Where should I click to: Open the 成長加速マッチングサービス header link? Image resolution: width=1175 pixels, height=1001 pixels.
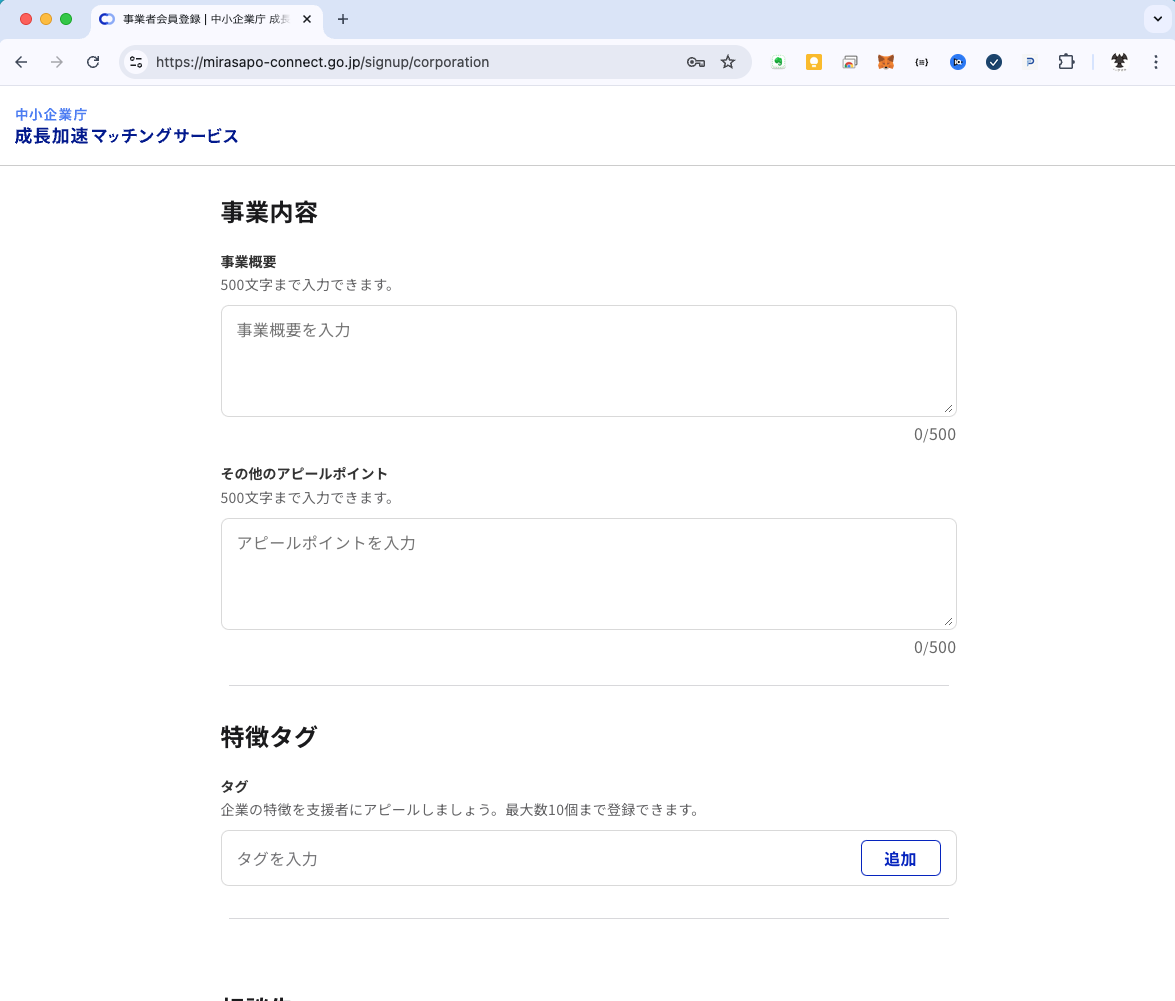coord(127,136)
